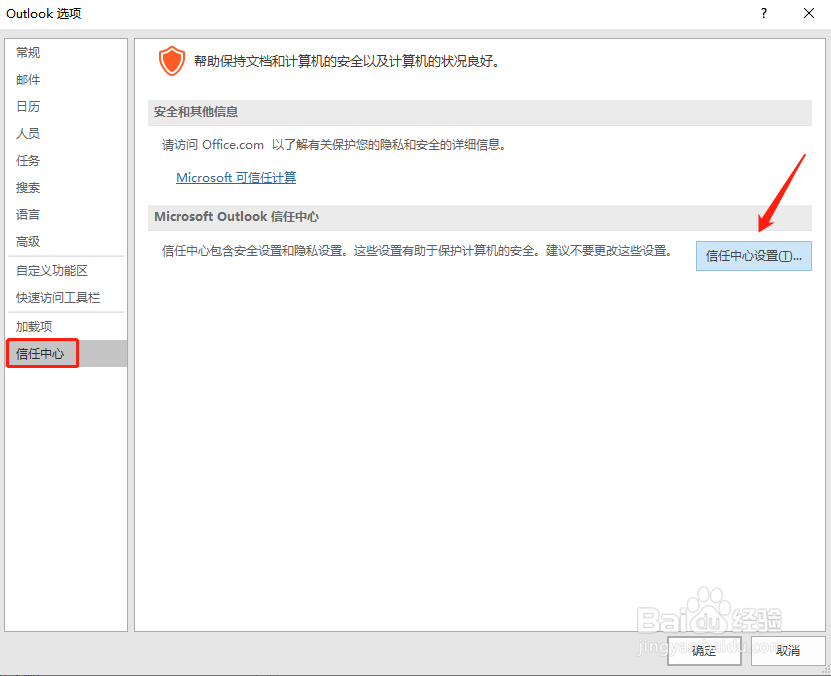831x676 pixels.
Task: Open the 常规 options category
Action: point(66,52)
